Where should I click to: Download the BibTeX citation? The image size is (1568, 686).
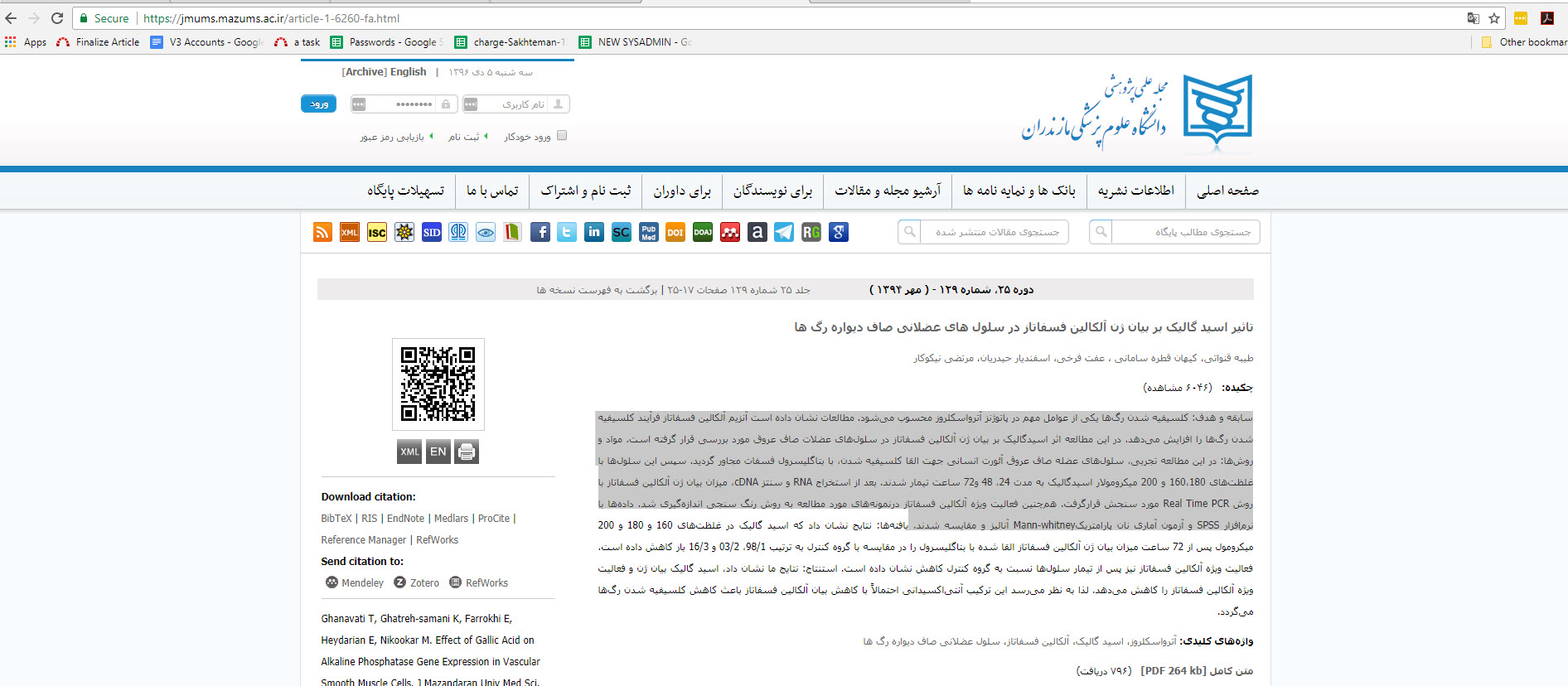click(336, 519)
